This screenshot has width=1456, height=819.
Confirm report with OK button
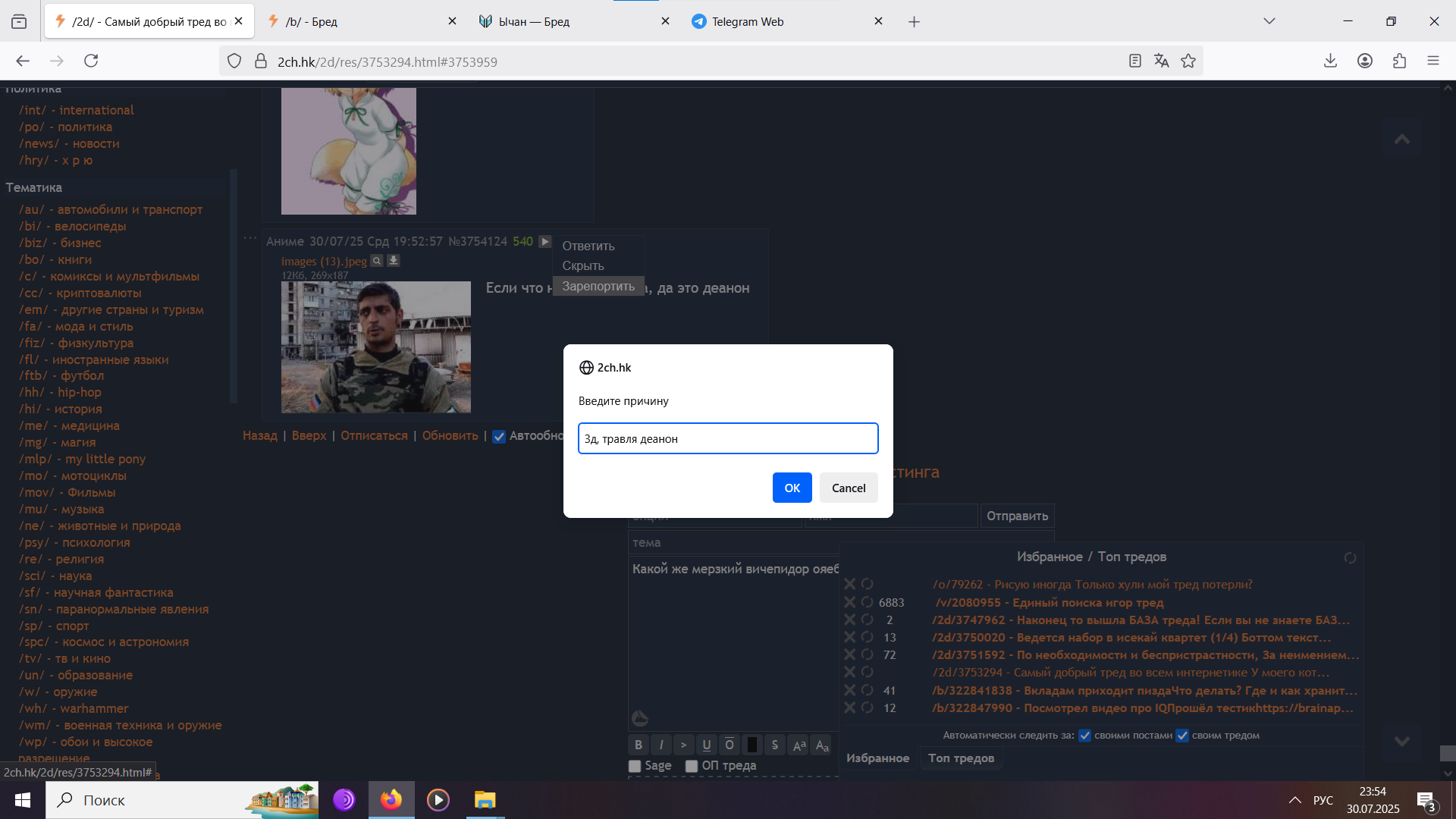792,488
